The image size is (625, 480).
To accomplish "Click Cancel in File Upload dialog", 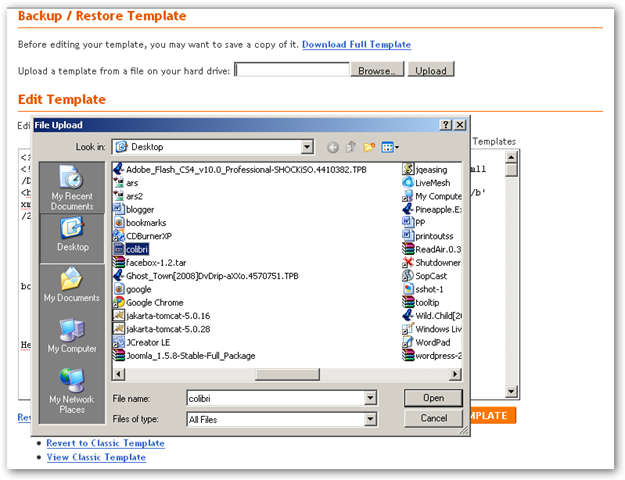I will 433,418.
